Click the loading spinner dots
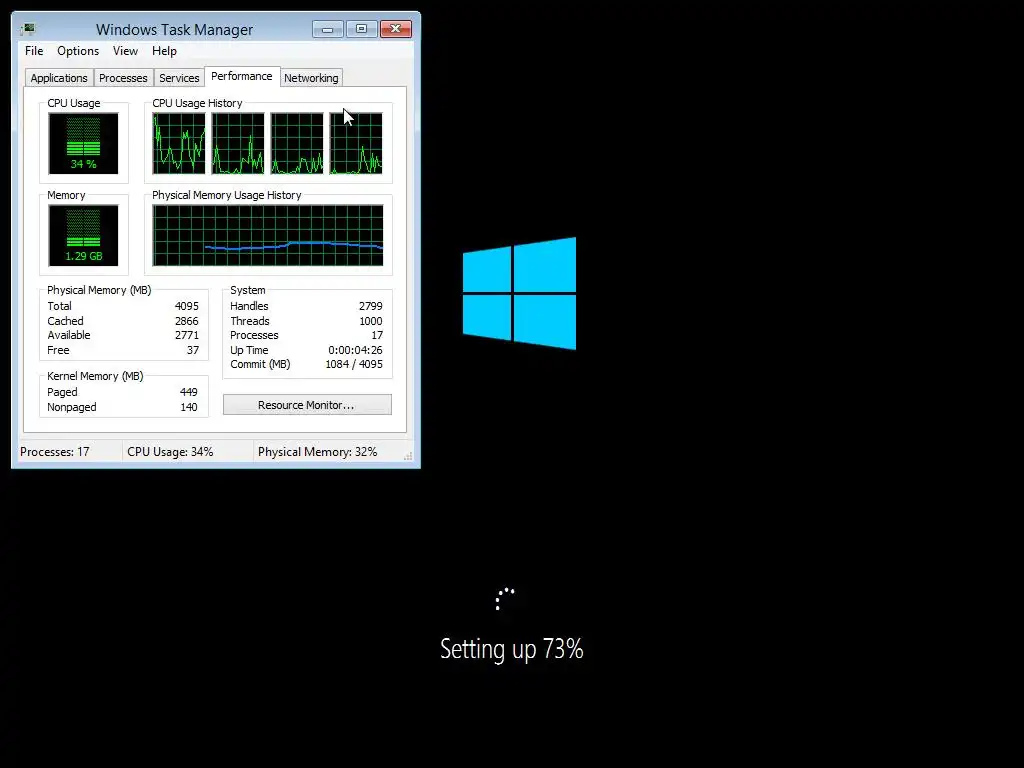This screenshot has width=1024, height=768. 505,599
